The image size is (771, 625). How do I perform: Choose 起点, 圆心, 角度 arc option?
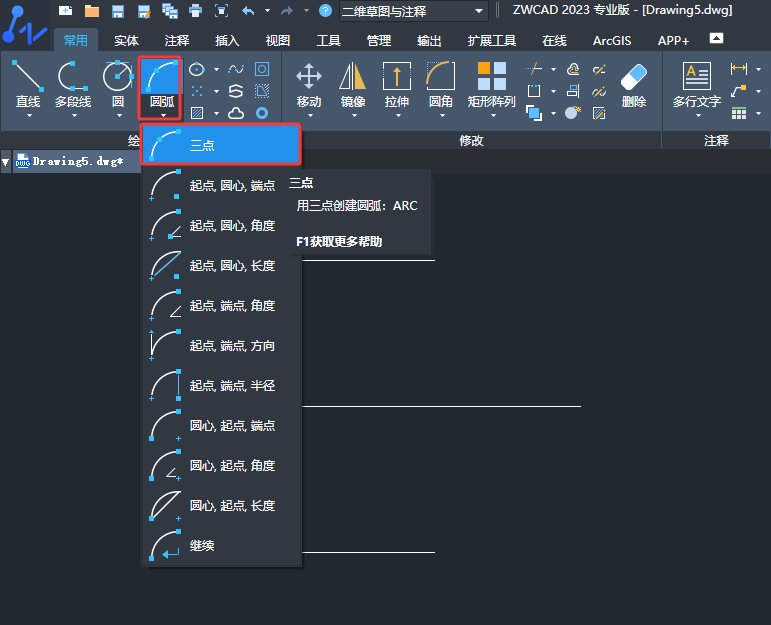[x=221, y=225]
